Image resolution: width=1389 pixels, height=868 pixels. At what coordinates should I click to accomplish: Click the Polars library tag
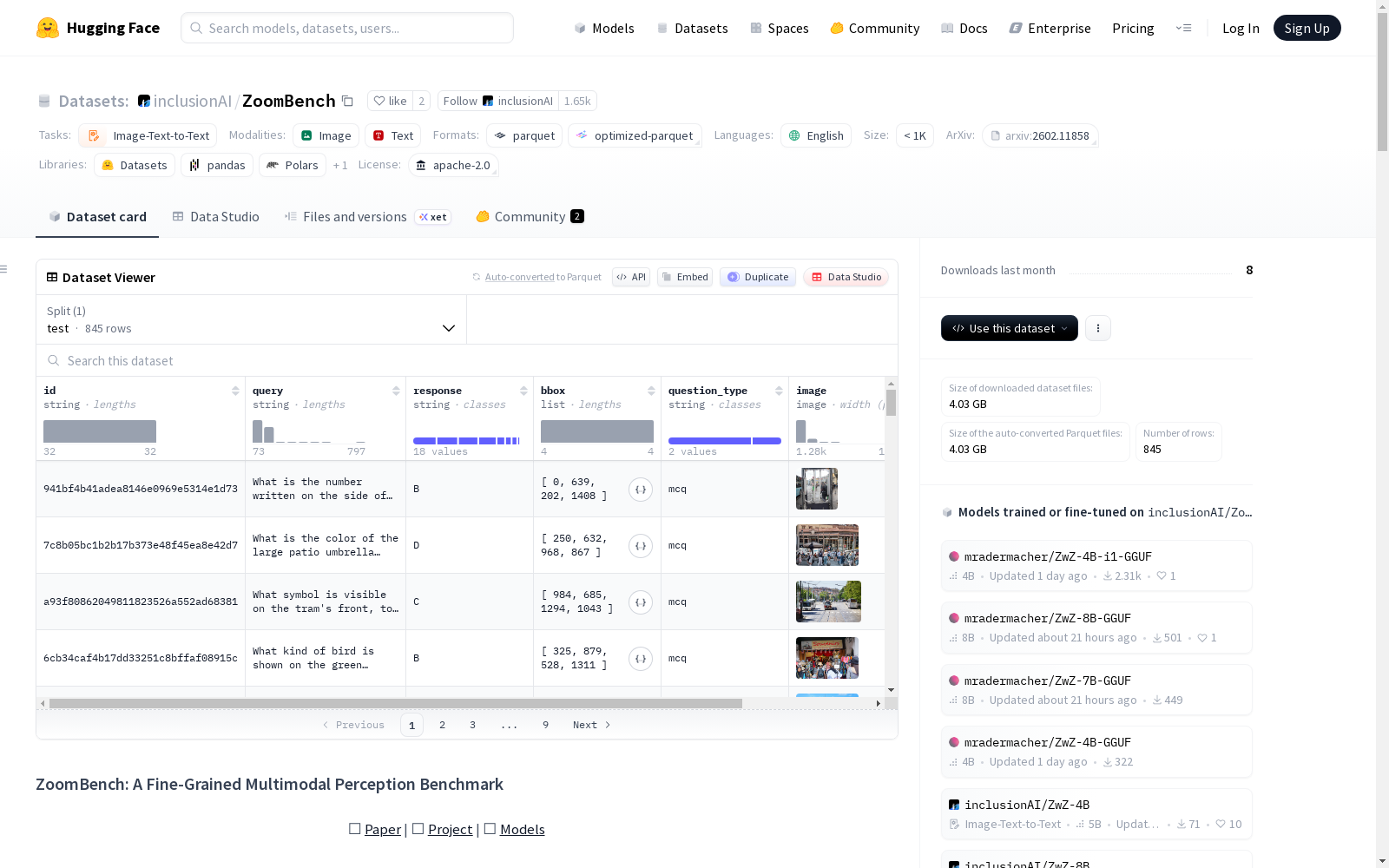[x=293, y=165]
